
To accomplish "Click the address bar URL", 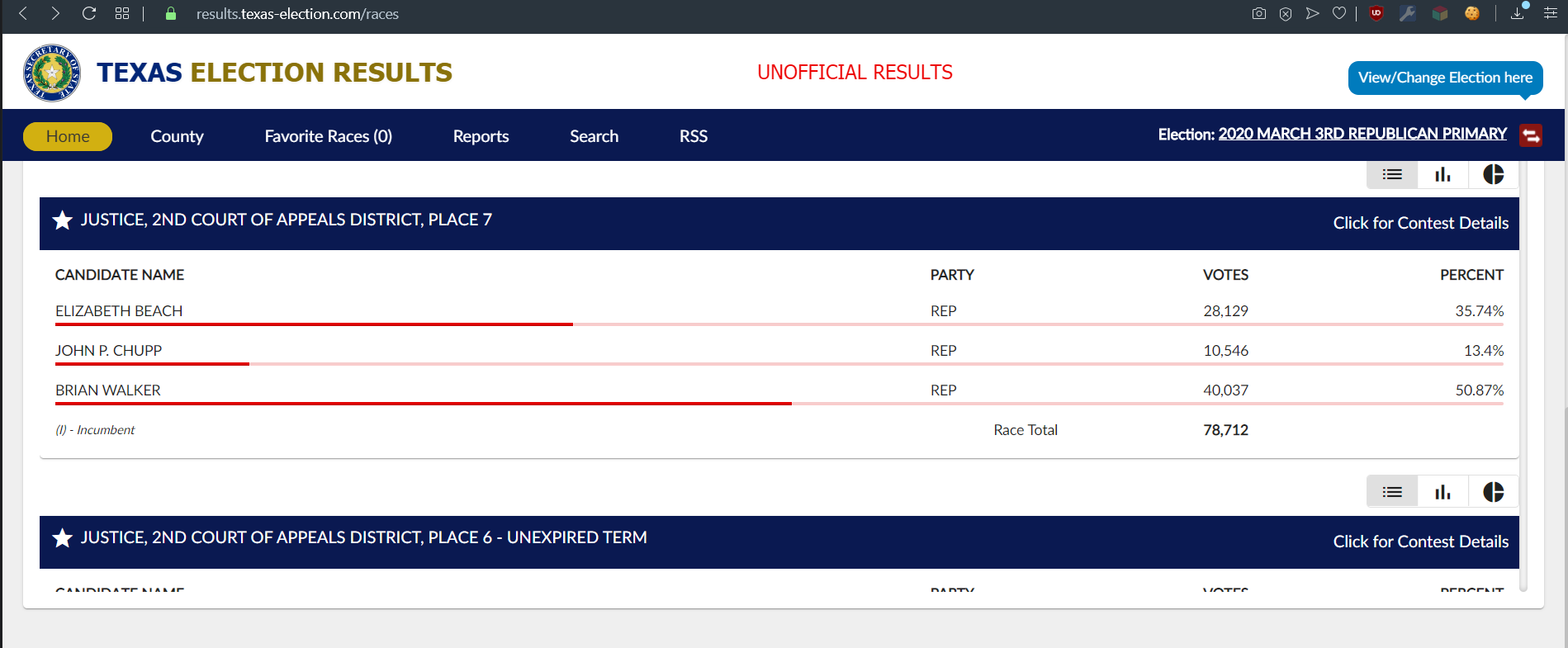I will (297, 14).
